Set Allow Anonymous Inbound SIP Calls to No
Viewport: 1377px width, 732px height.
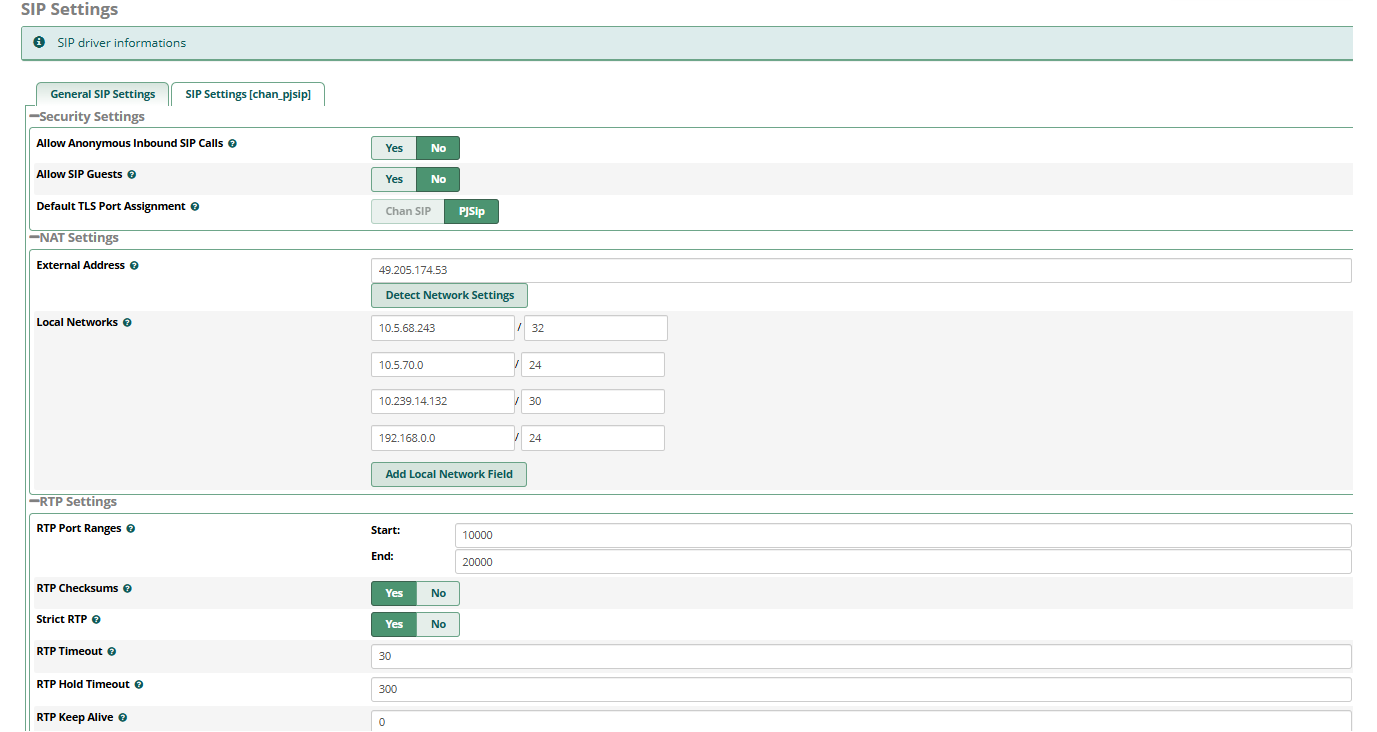click(x=438, y=148)
